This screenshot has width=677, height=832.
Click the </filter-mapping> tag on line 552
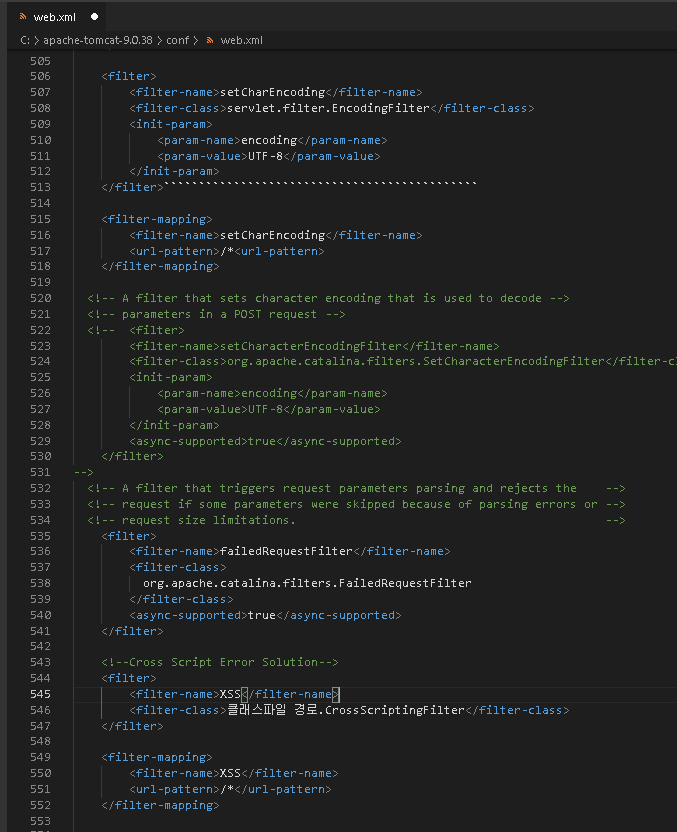[160, 805]
